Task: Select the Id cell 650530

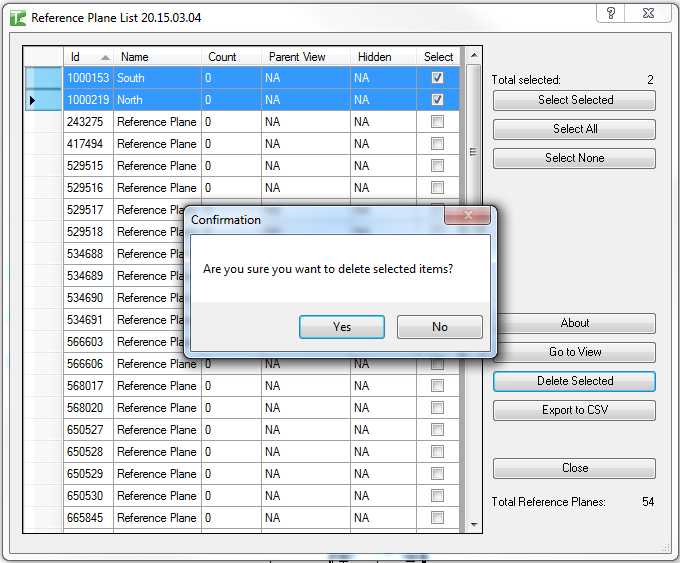Action: tap(88, 496)
